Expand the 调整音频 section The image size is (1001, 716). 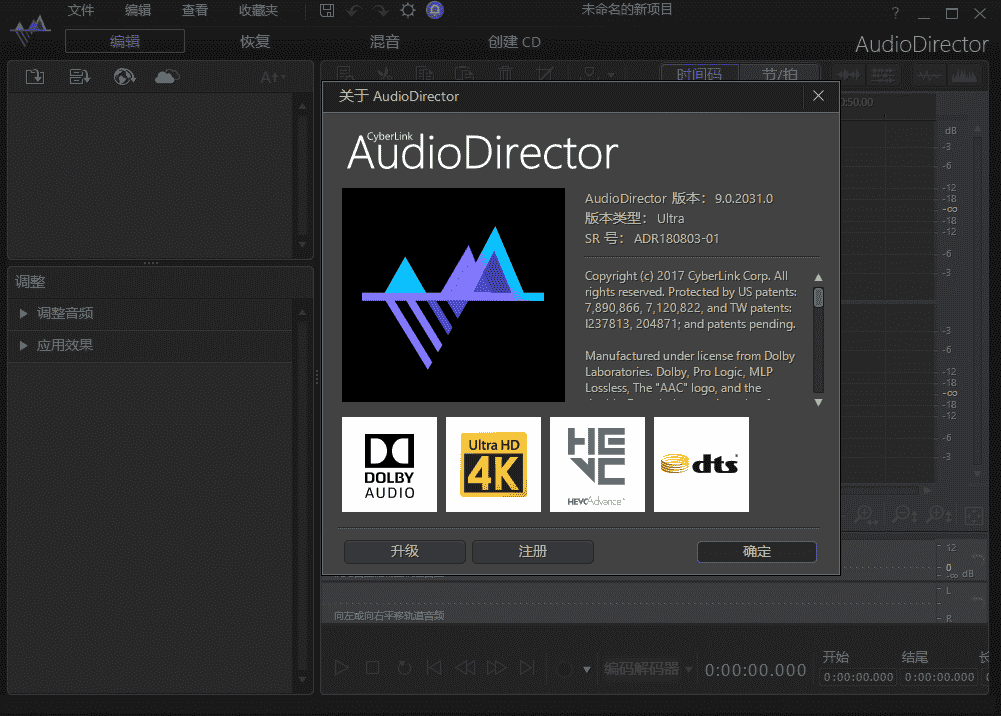click(65, 313)
